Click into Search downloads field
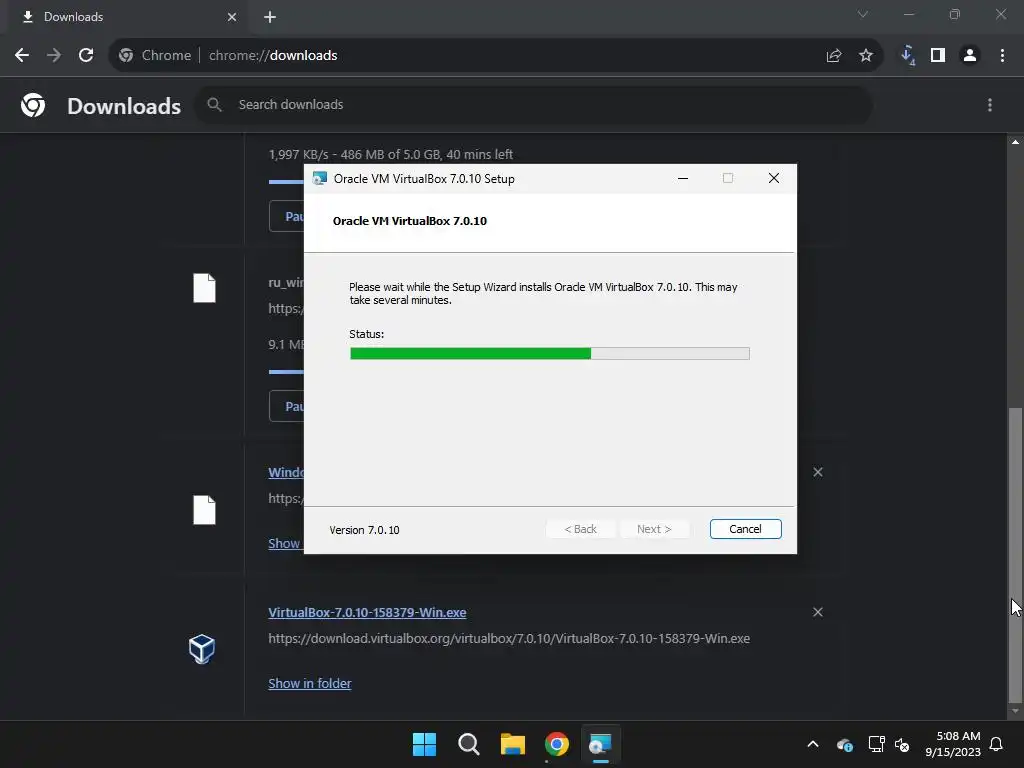This screenshot has height=768, width=1024. pos(534,104)
